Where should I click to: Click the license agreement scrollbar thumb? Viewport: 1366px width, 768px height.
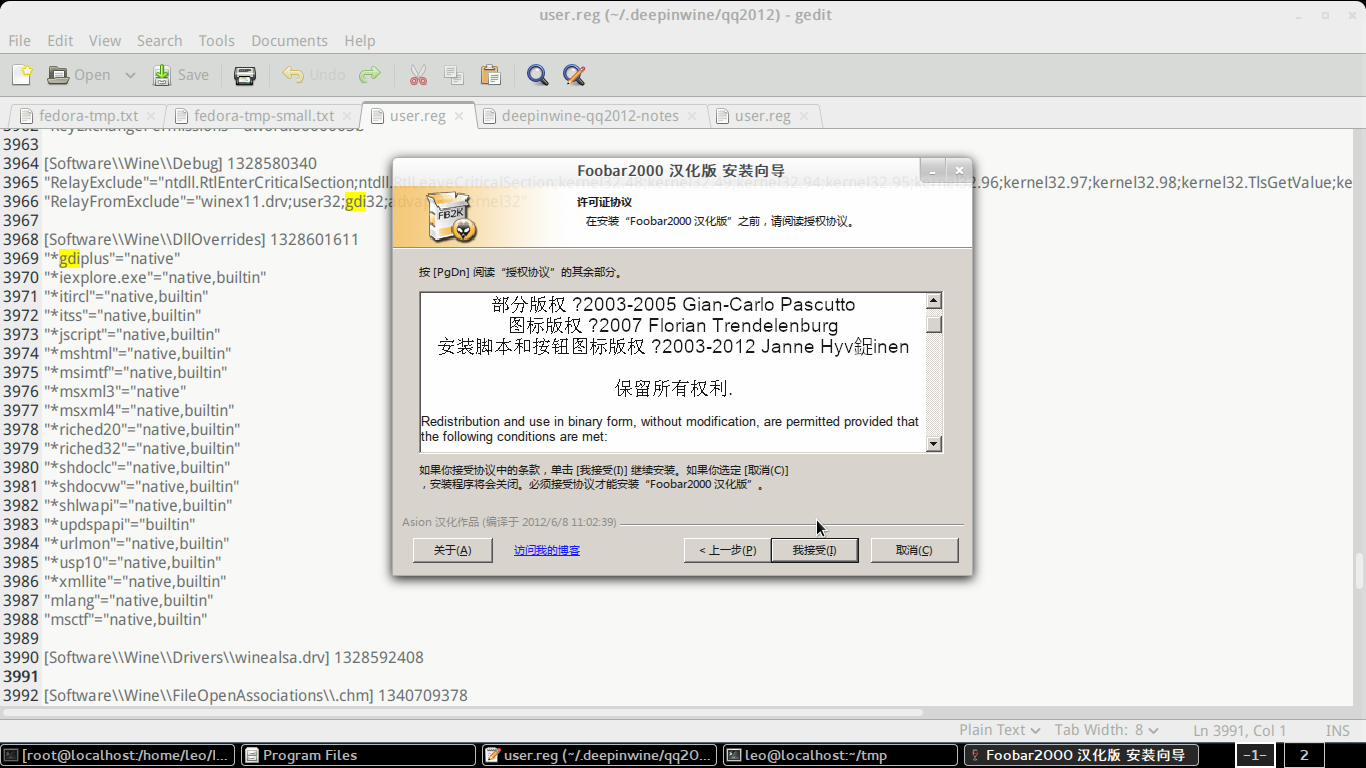(x=933, y=325)
